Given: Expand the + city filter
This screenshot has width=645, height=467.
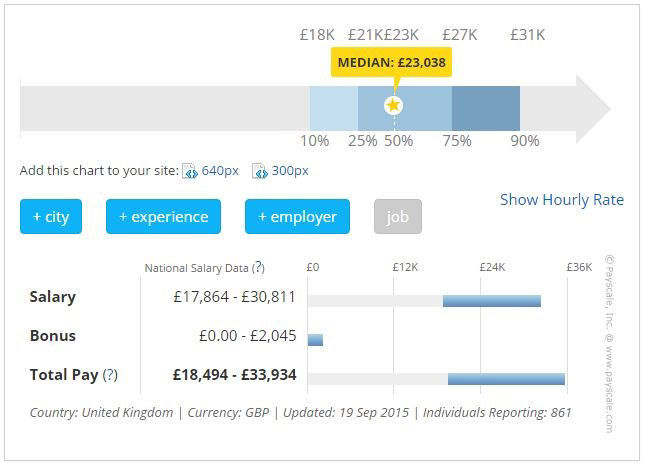Looking at the screenshot, I should pos(51,216).
